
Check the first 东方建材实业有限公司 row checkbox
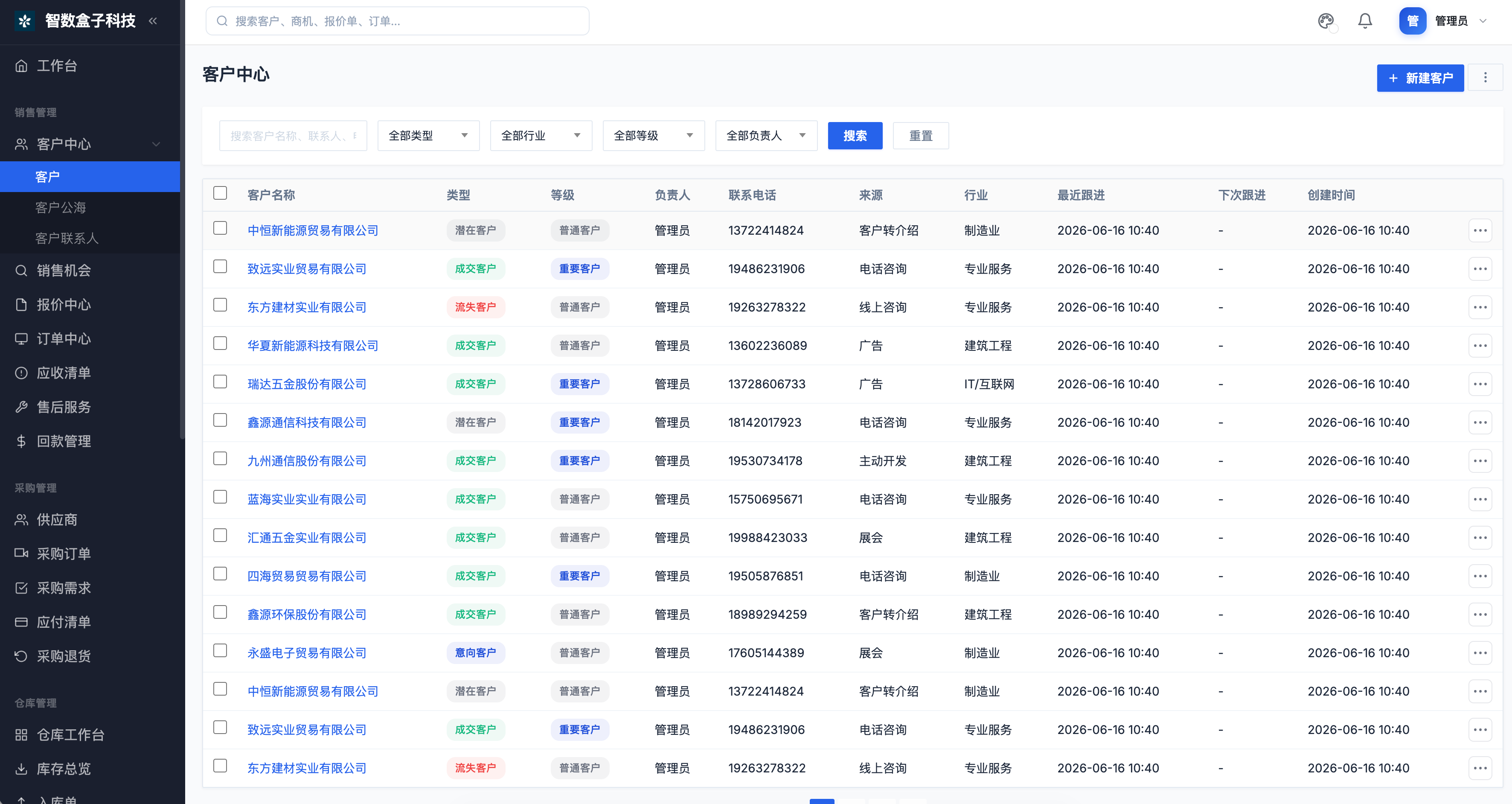[220, 305]
